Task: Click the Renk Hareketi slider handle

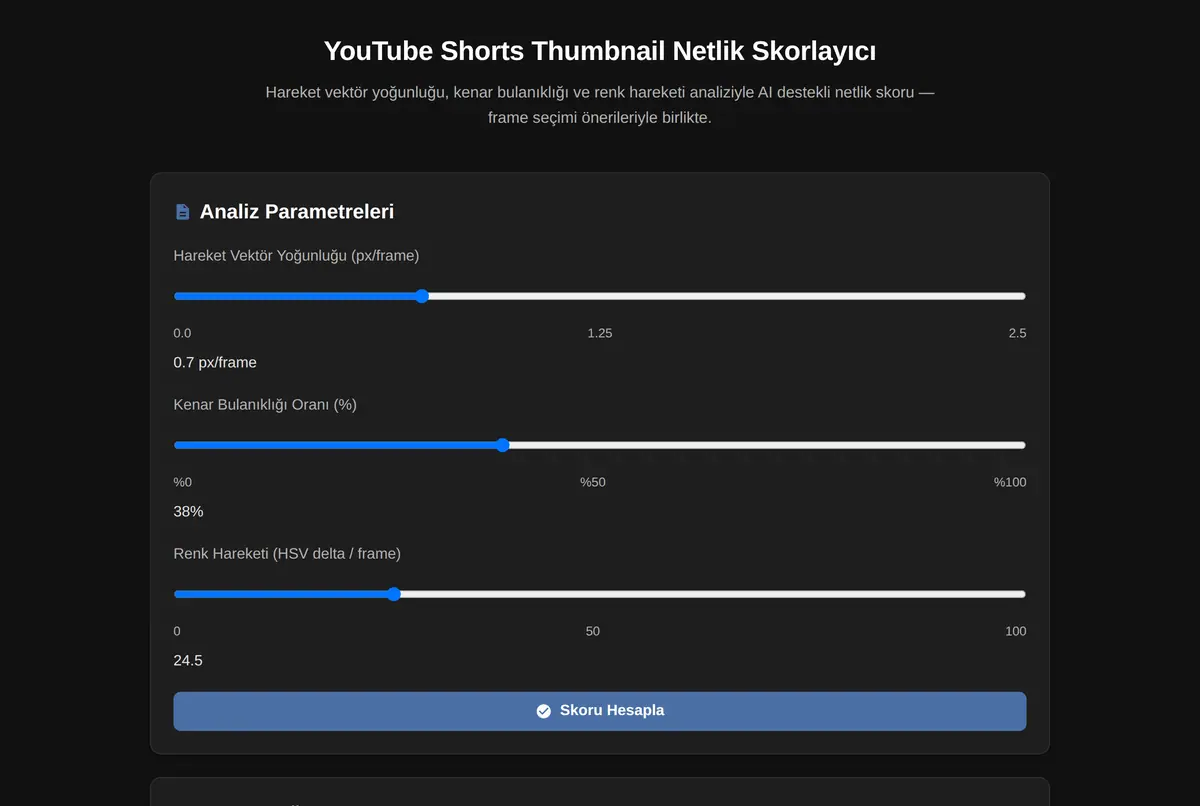Action: click(394, 594)
